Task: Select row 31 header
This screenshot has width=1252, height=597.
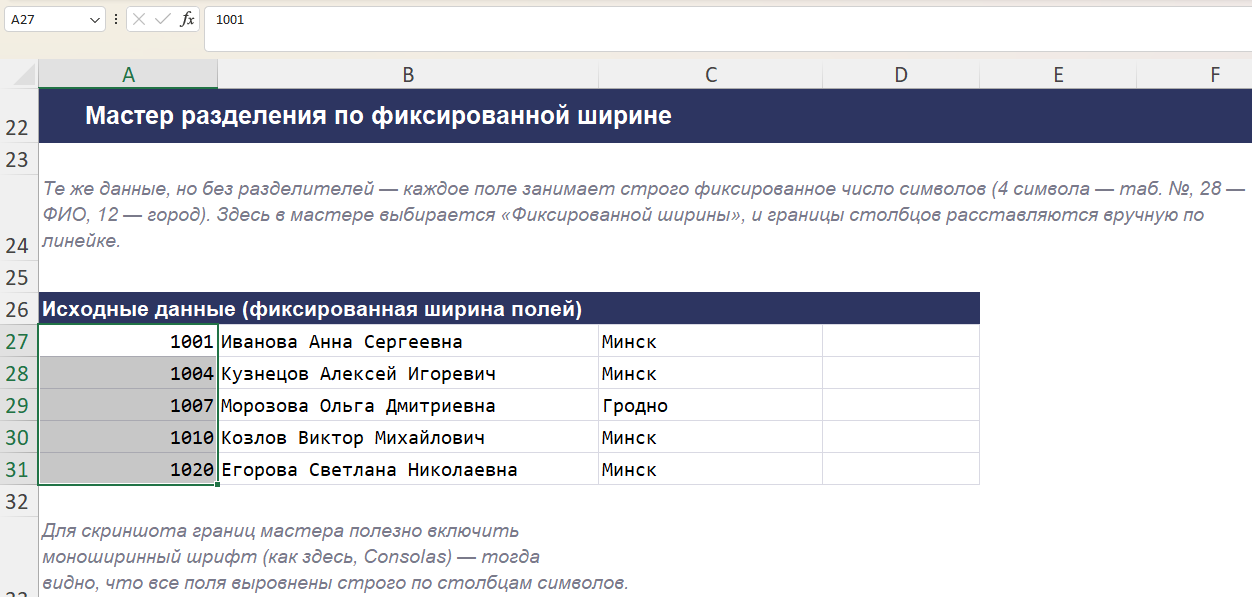Action: 19,469
